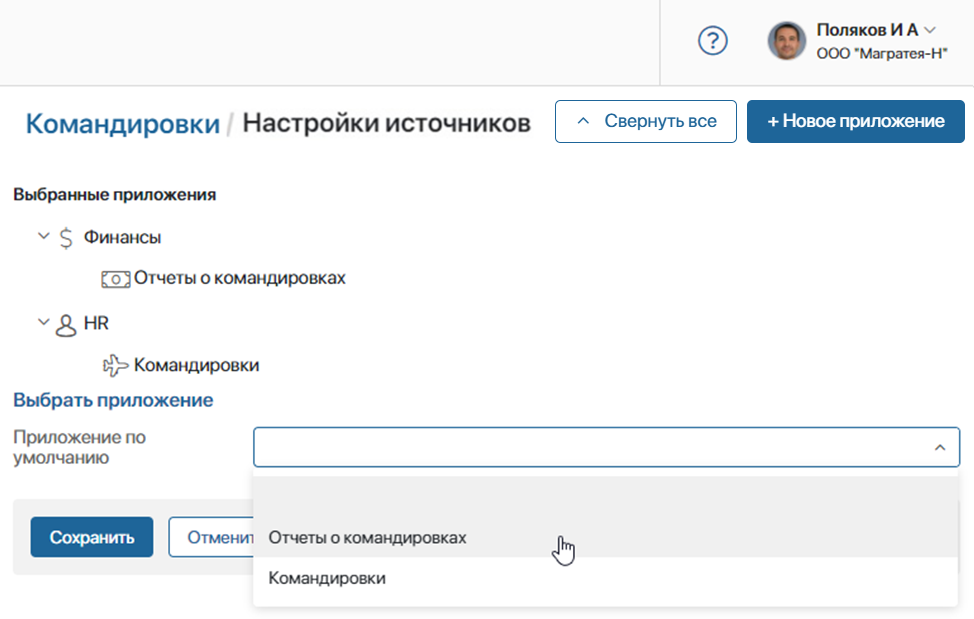Collapse the Финансы tree chevron
The height and width of the screenshot is (619, 974).
pyautogui.click(x=43, y=236)
